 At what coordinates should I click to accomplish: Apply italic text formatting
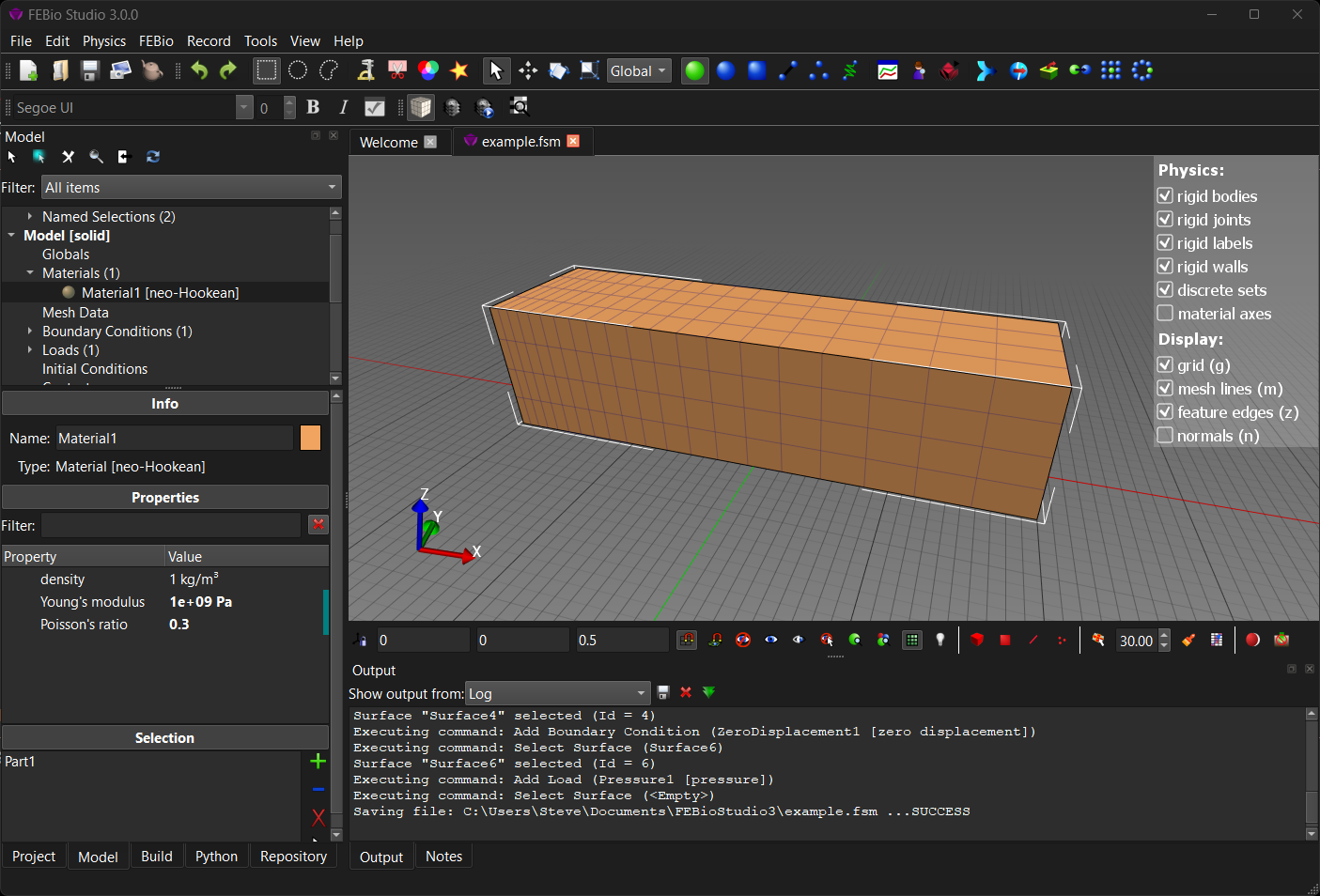343,107
